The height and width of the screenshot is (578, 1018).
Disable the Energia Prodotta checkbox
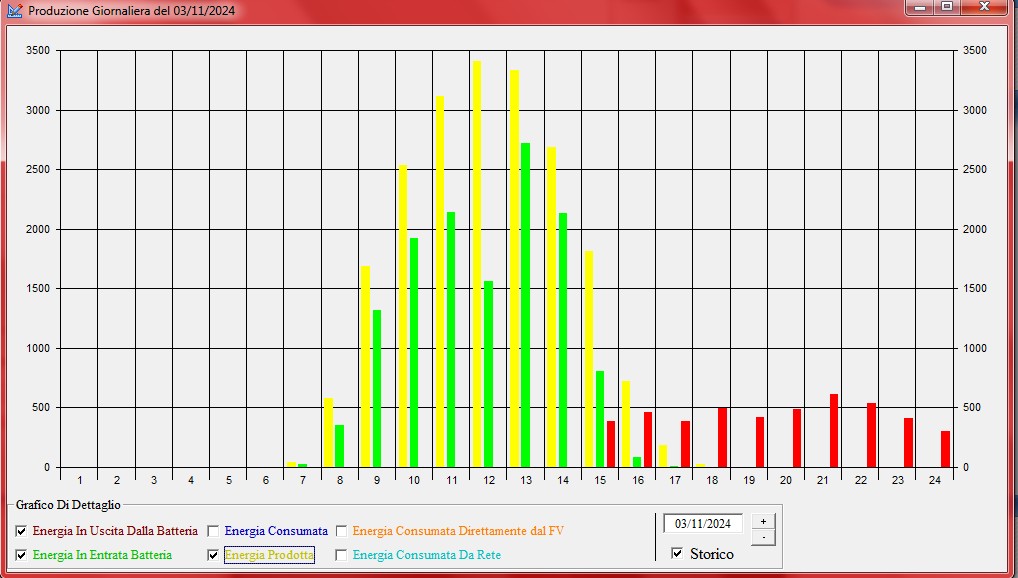click(x=213, y=555)
